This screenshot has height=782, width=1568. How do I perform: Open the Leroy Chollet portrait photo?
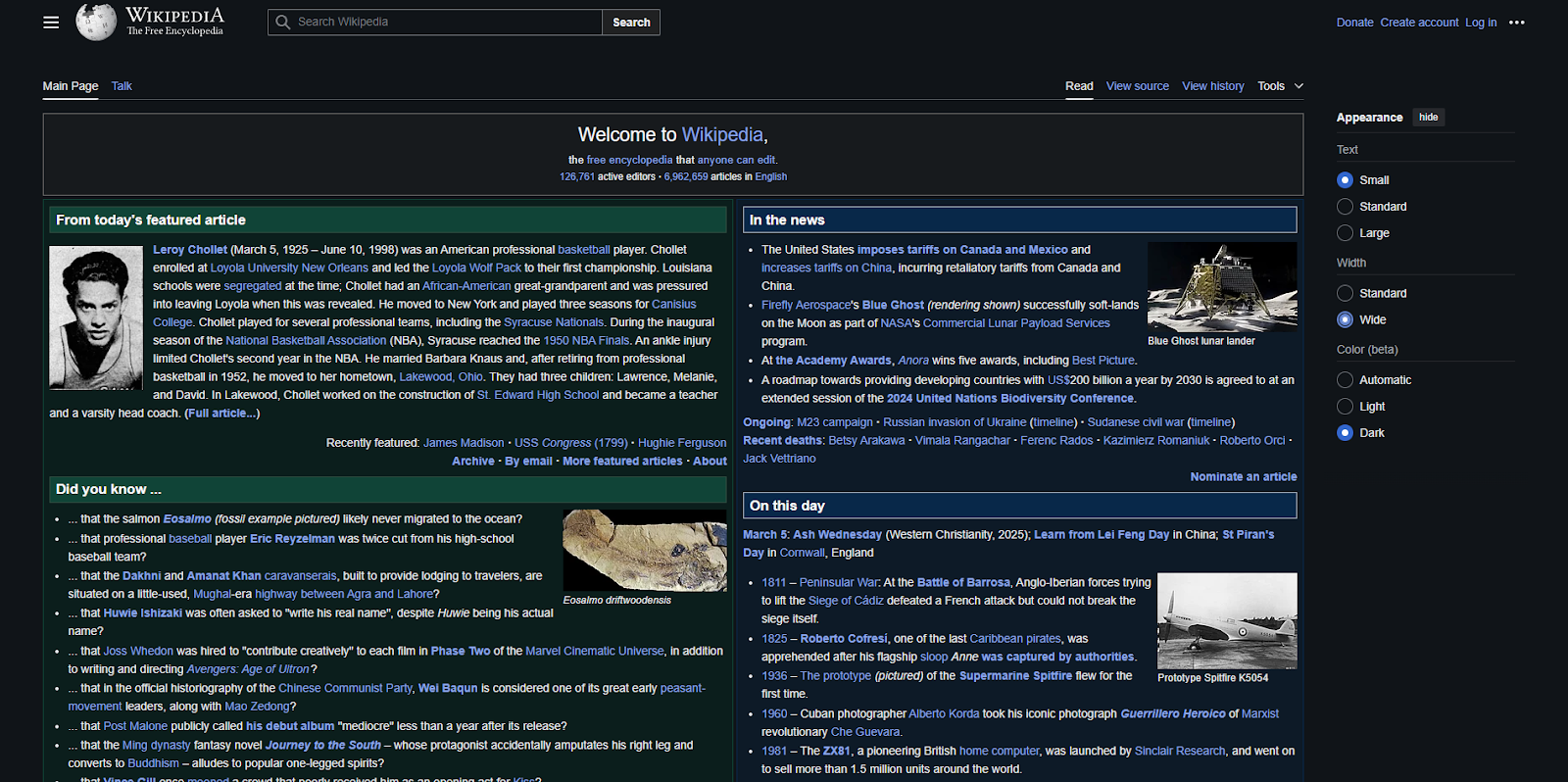(x=96, y=318)
